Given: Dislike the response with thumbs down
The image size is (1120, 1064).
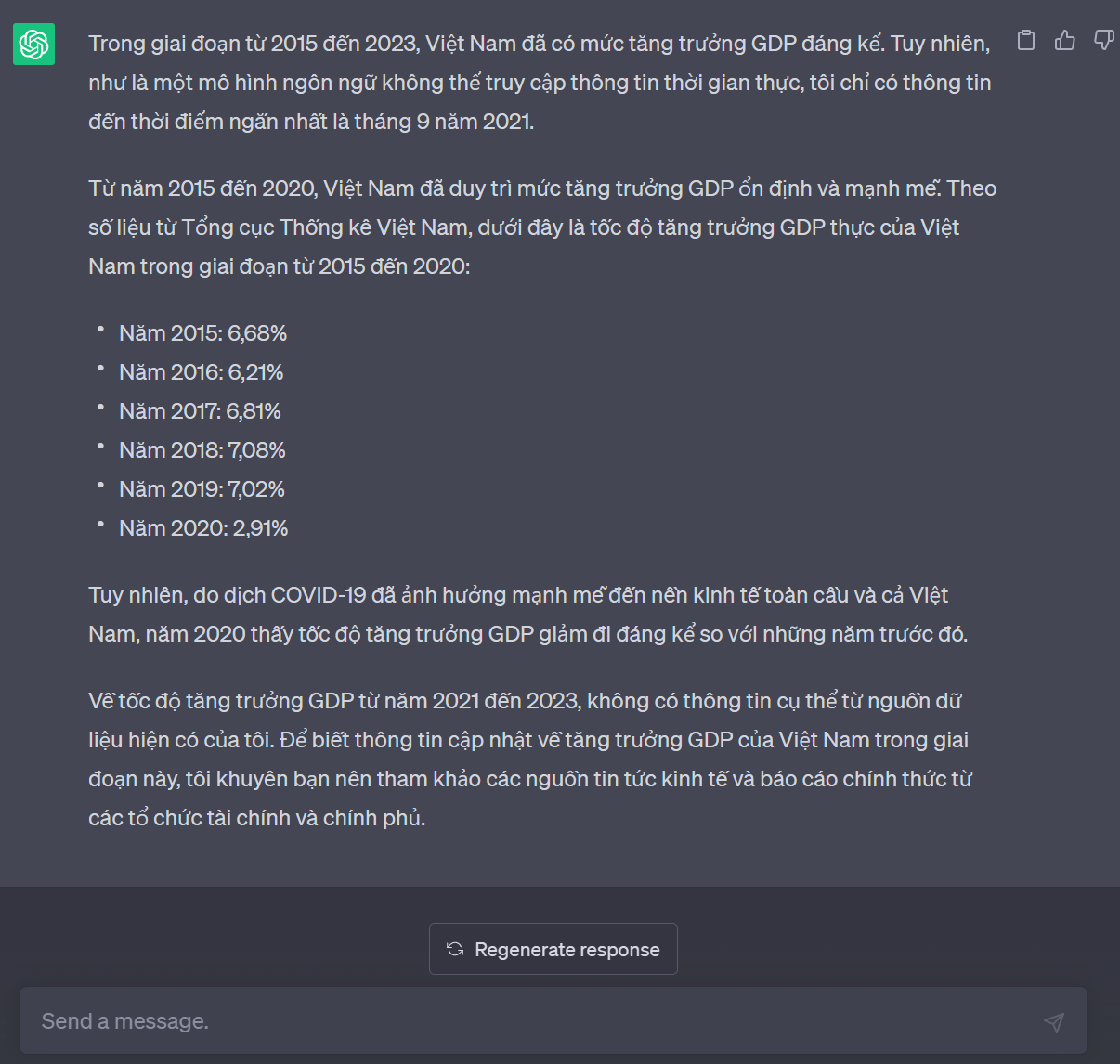Looking at the screenshot, I should [1103, 41].
